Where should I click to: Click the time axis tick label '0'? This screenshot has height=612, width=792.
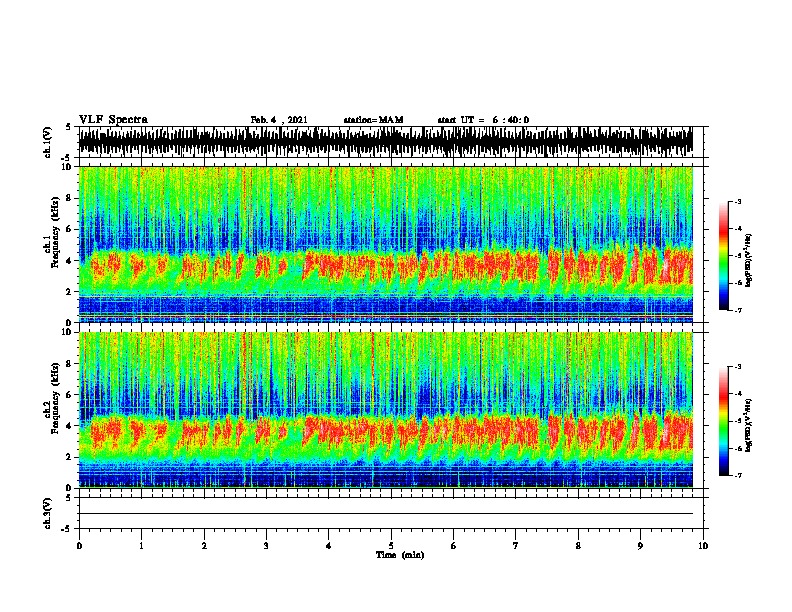79,546
